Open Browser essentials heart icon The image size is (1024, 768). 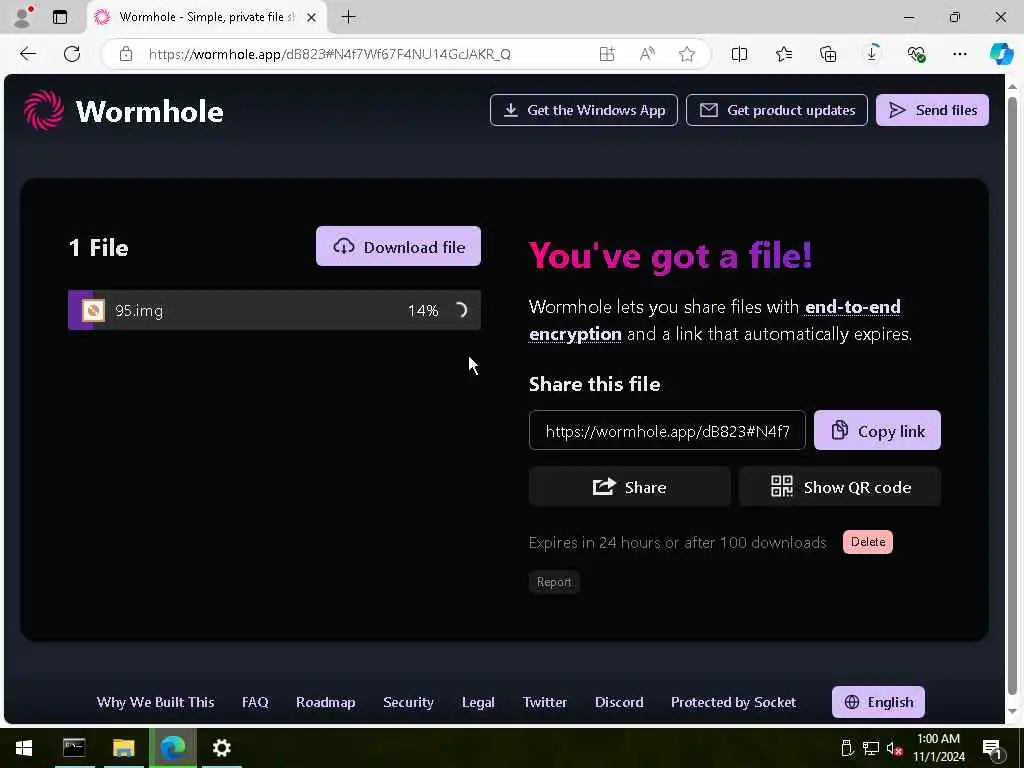pos(916,54)
